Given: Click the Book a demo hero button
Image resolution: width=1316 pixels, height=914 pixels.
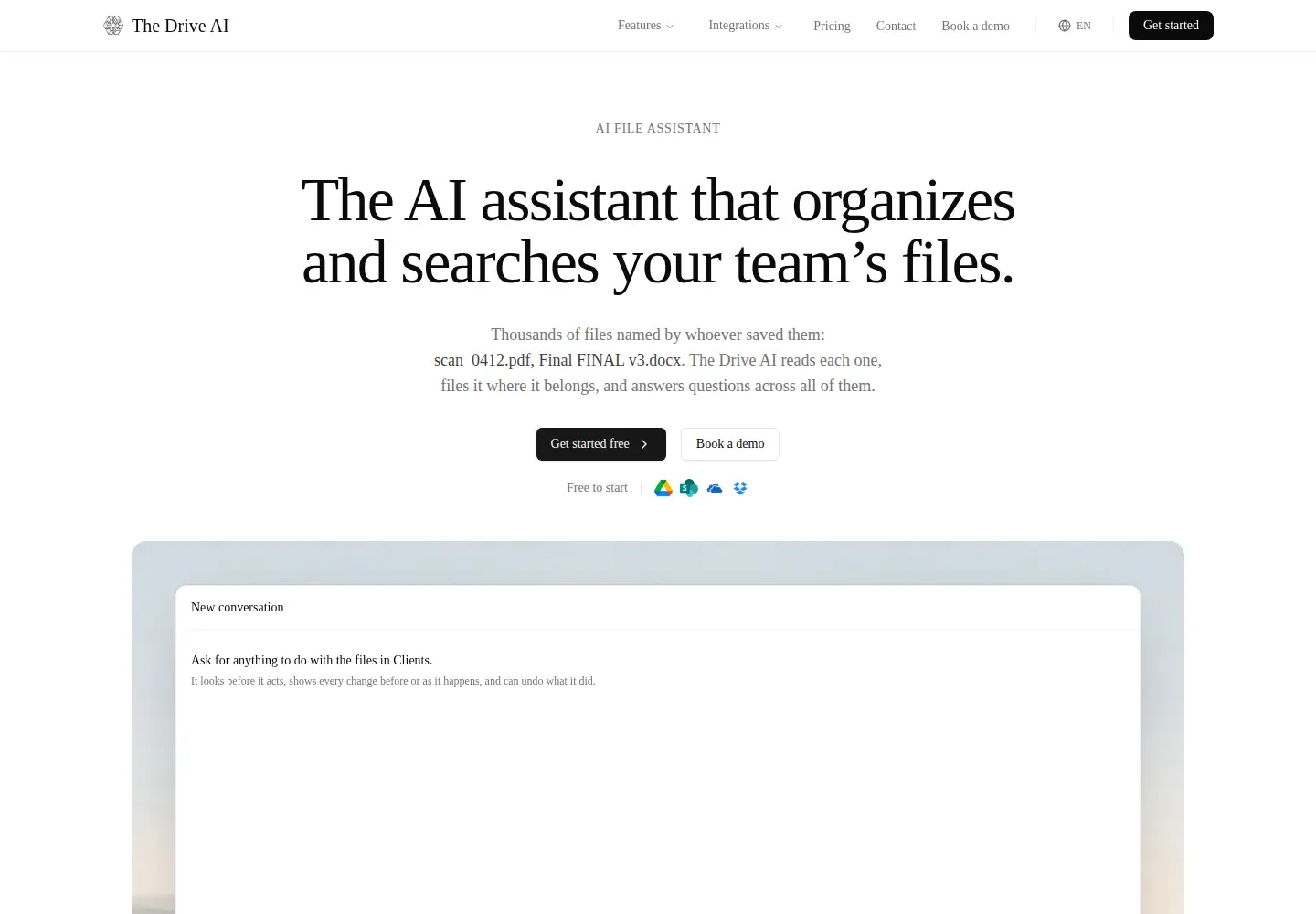Looking at the screenshot, I should click(x=730, y=444).
